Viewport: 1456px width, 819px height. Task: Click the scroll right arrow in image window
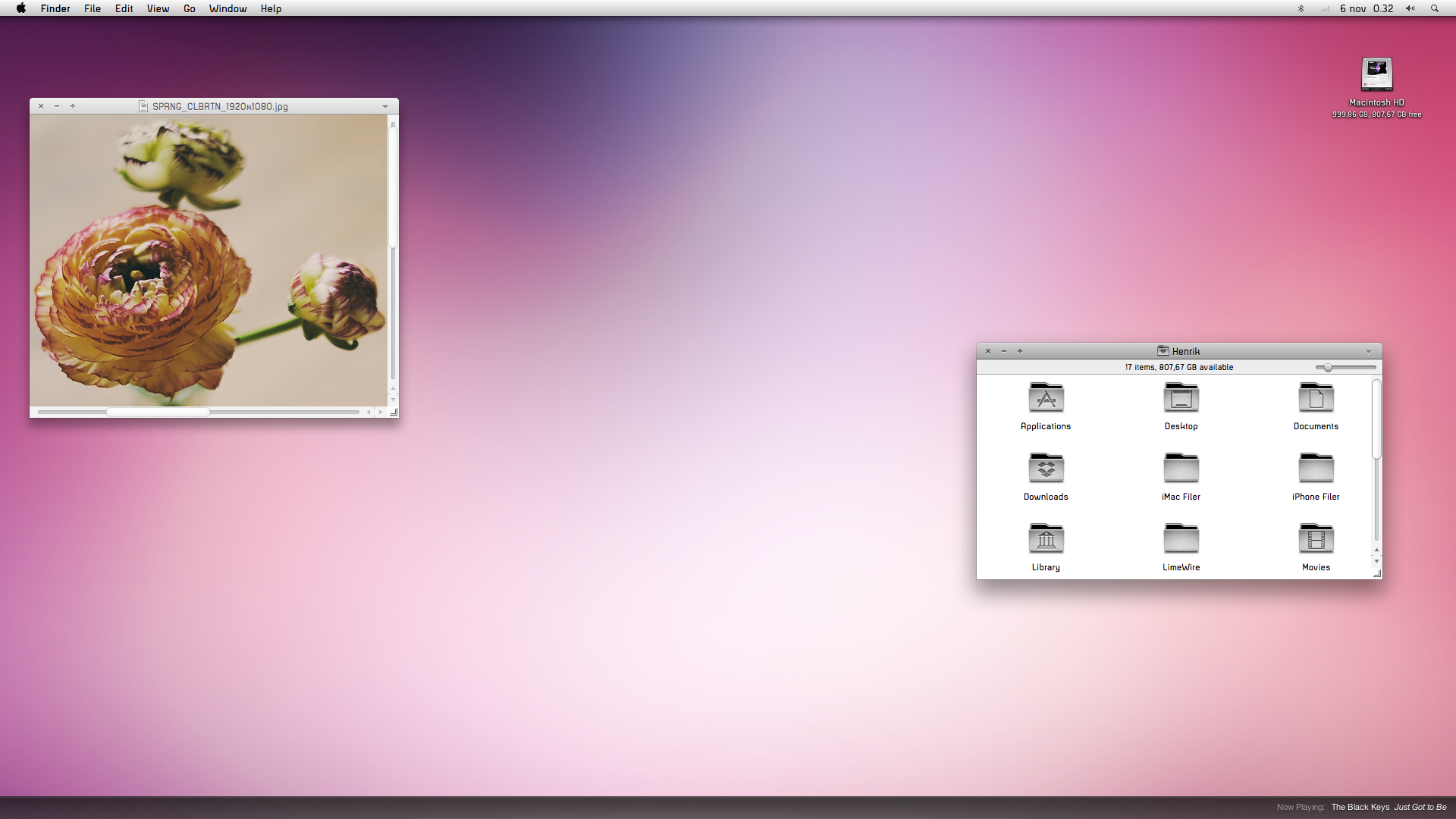[x=381, y=412]
